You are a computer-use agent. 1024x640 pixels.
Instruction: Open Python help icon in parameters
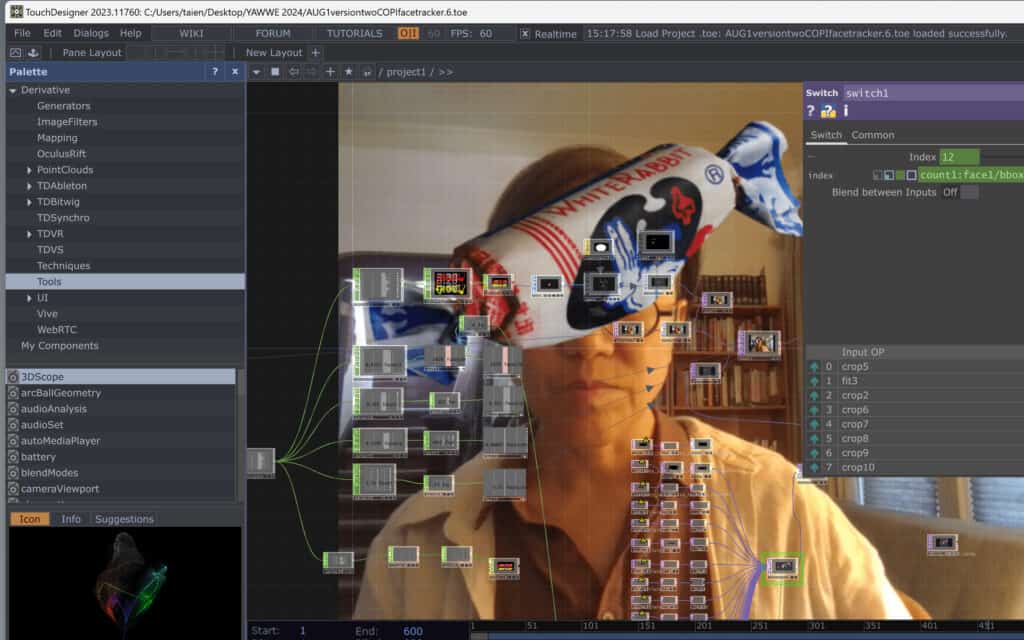(x=828, y=111)
